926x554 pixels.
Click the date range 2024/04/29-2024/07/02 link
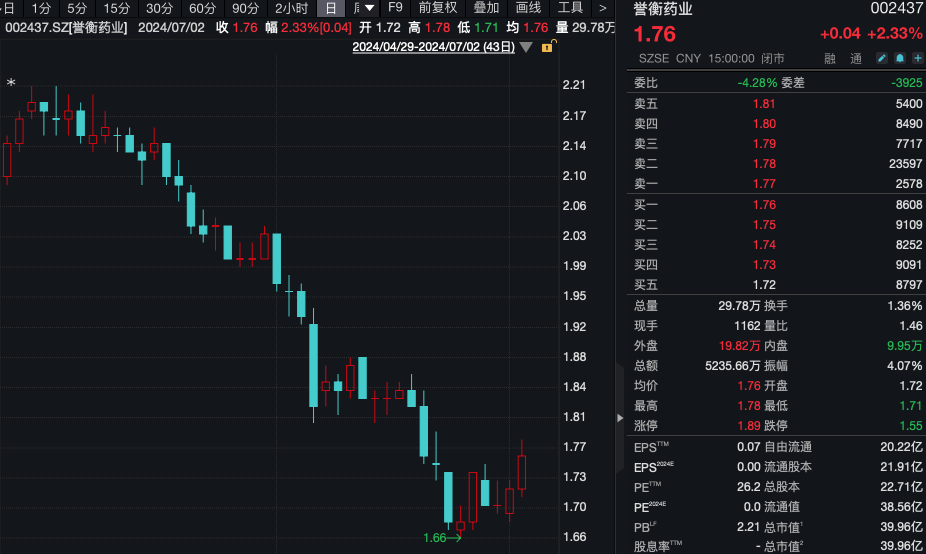coord(434,47)
